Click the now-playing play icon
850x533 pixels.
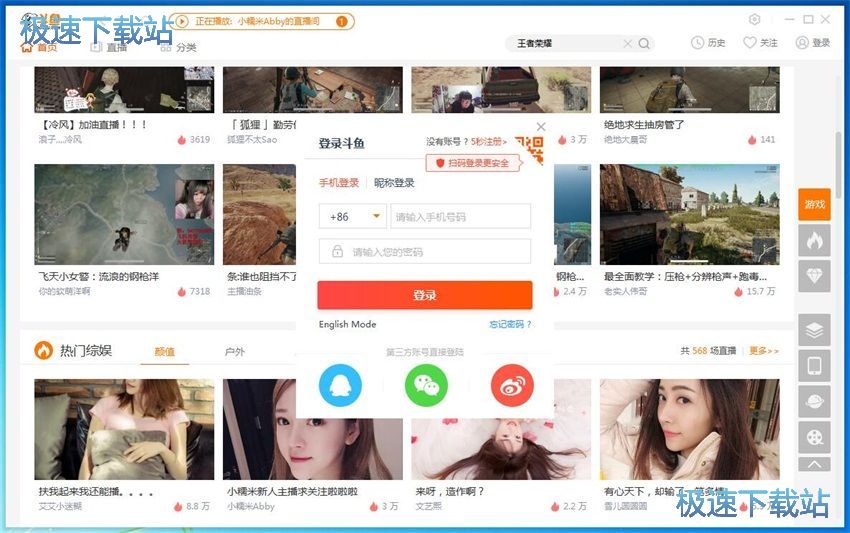tap(182, 21)
